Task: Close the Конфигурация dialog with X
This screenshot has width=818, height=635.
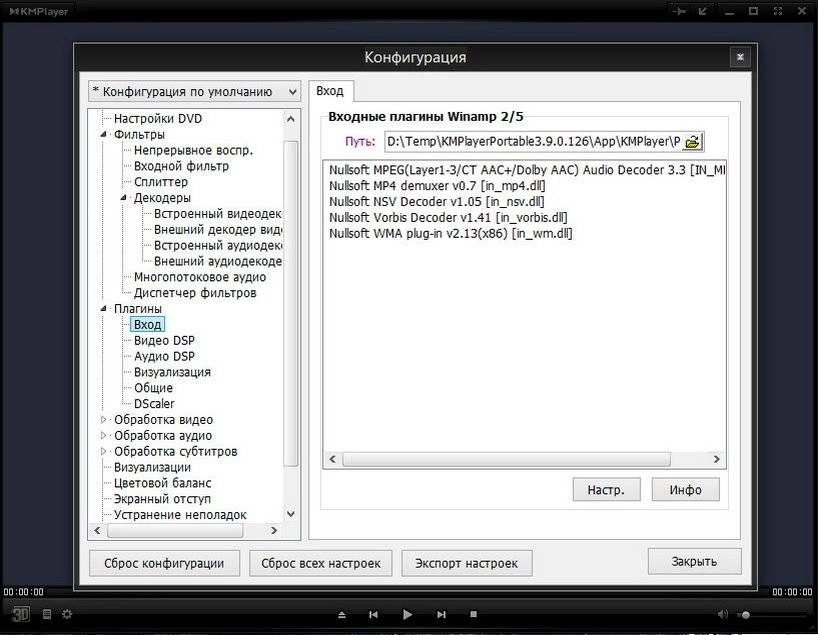Action: point(740,57)
